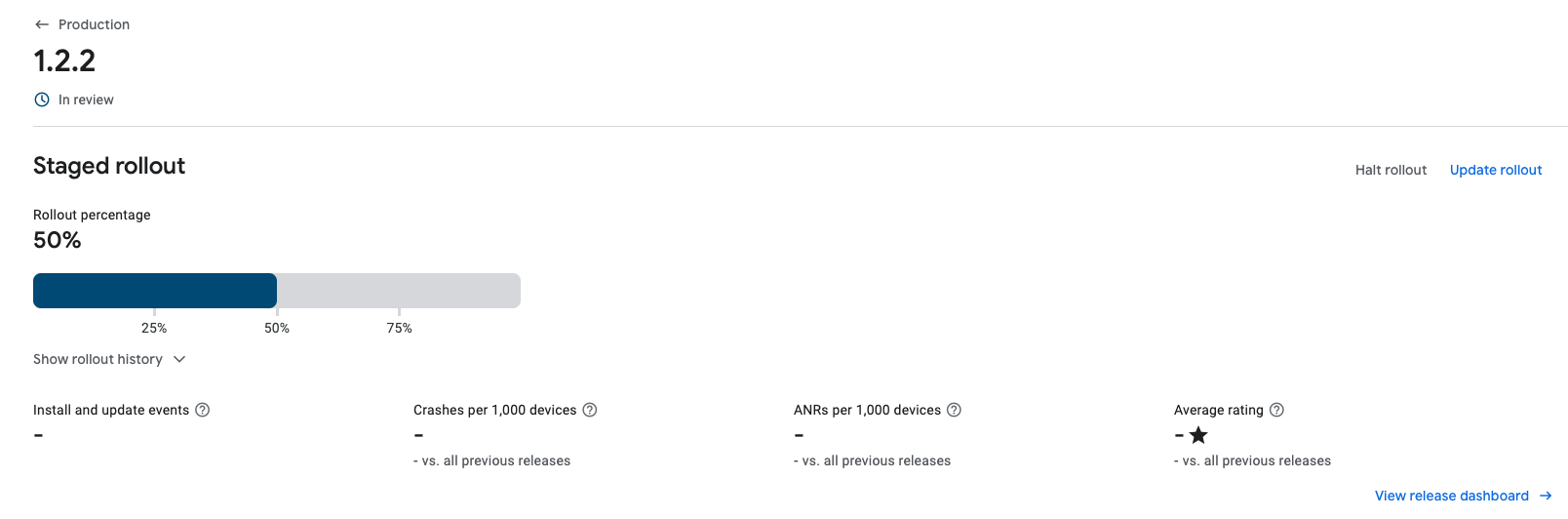Click the 1.2.2 release version heading
The image size is (1568, 519).
(64, 60)
